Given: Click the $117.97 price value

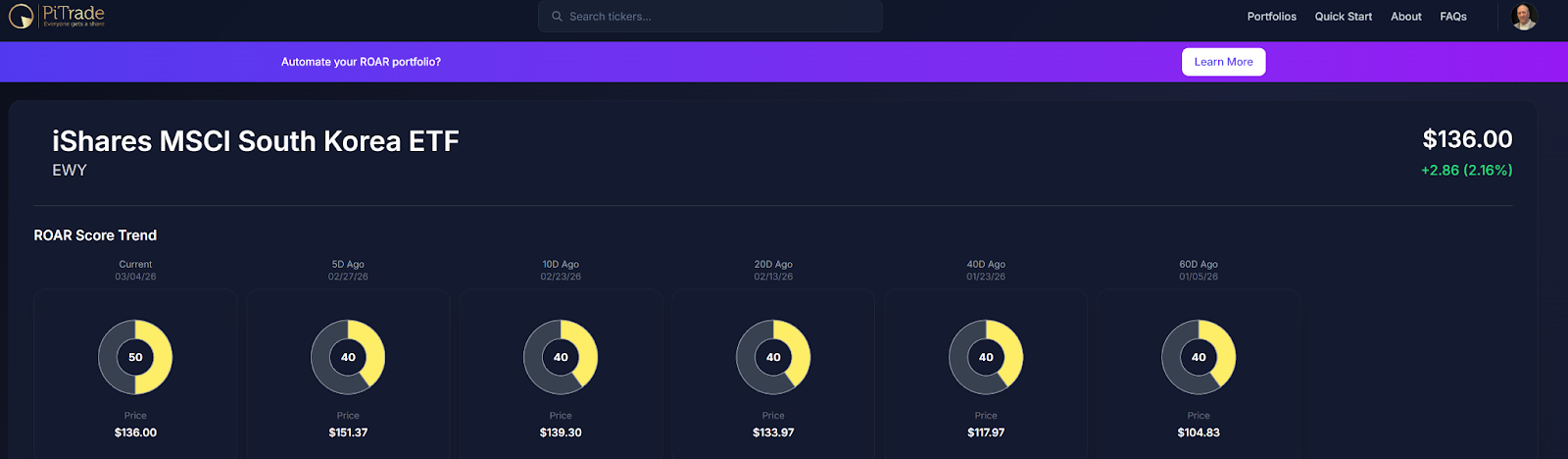Looking at the screenshot, I should [x=986, y=433].
